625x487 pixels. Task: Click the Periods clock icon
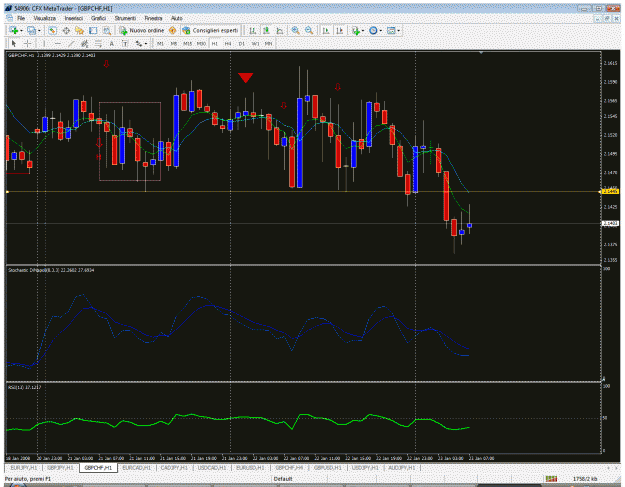point(373,30)
